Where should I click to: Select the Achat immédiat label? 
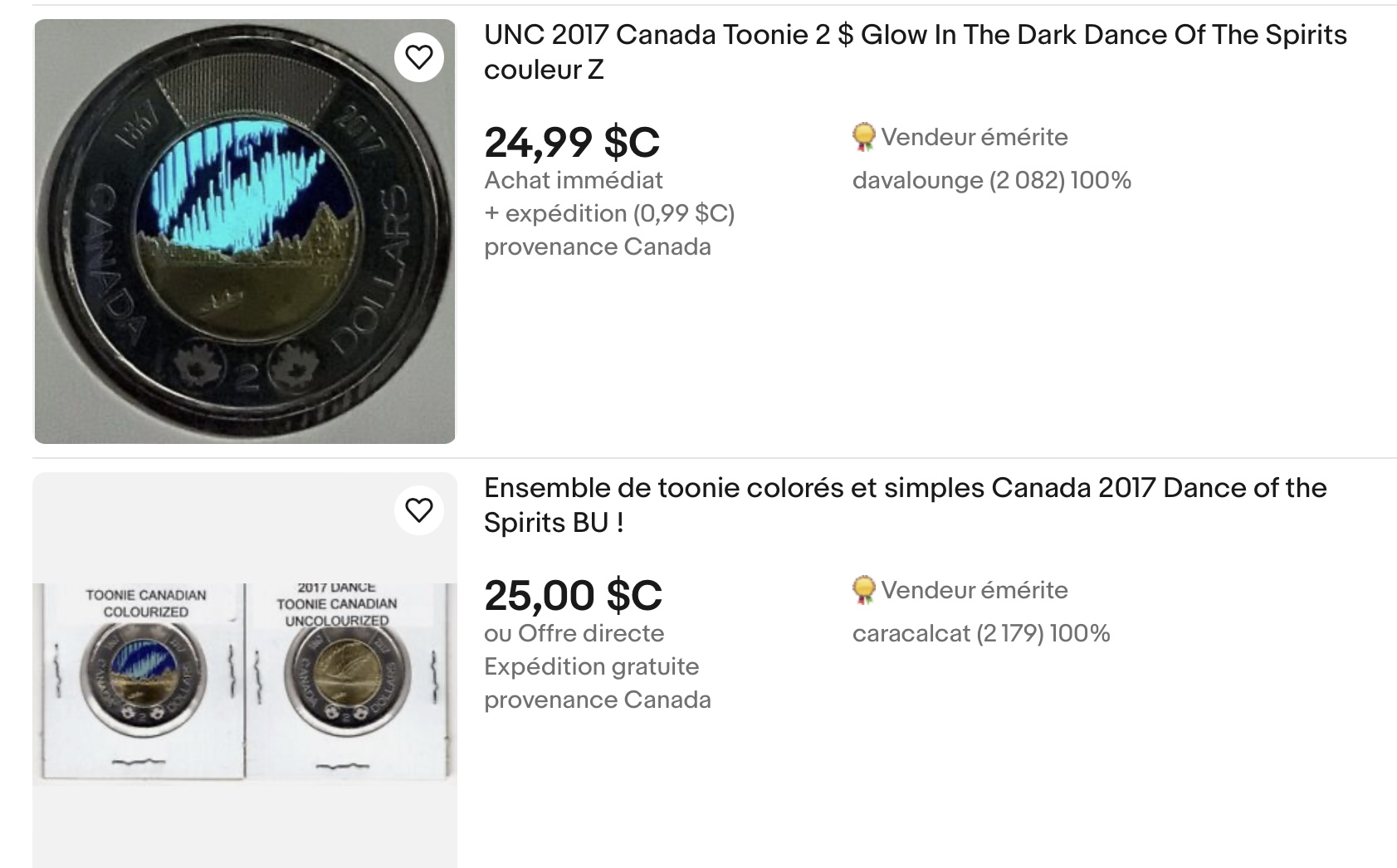click(574, 180)
